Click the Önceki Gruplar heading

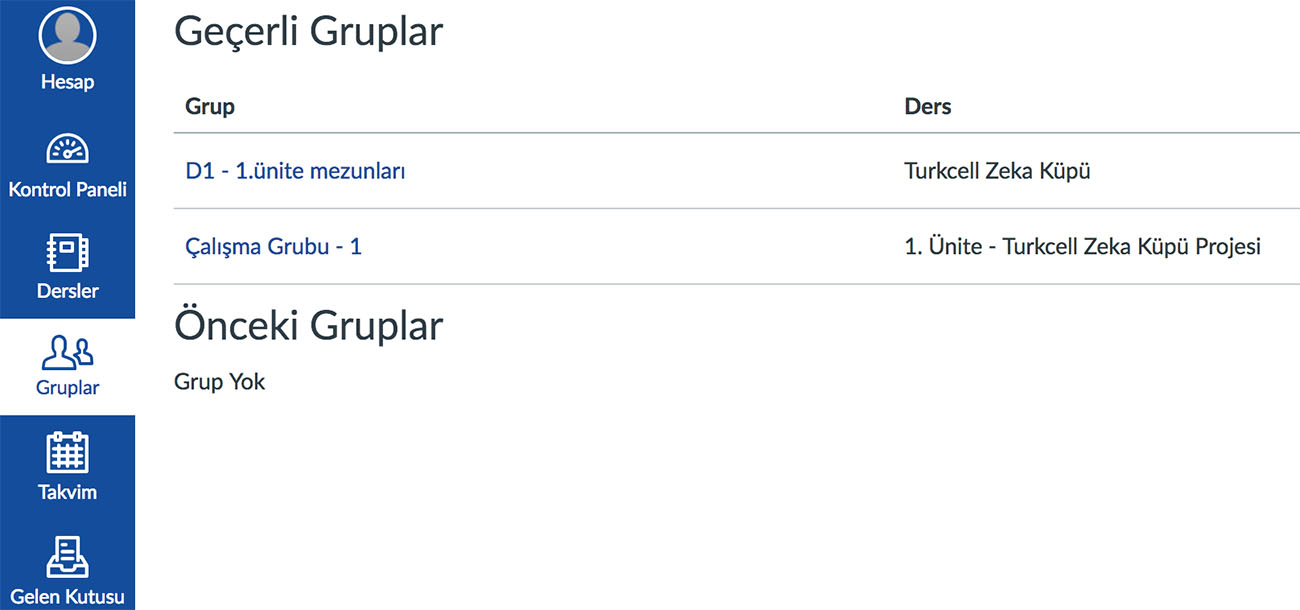(308, 326)
